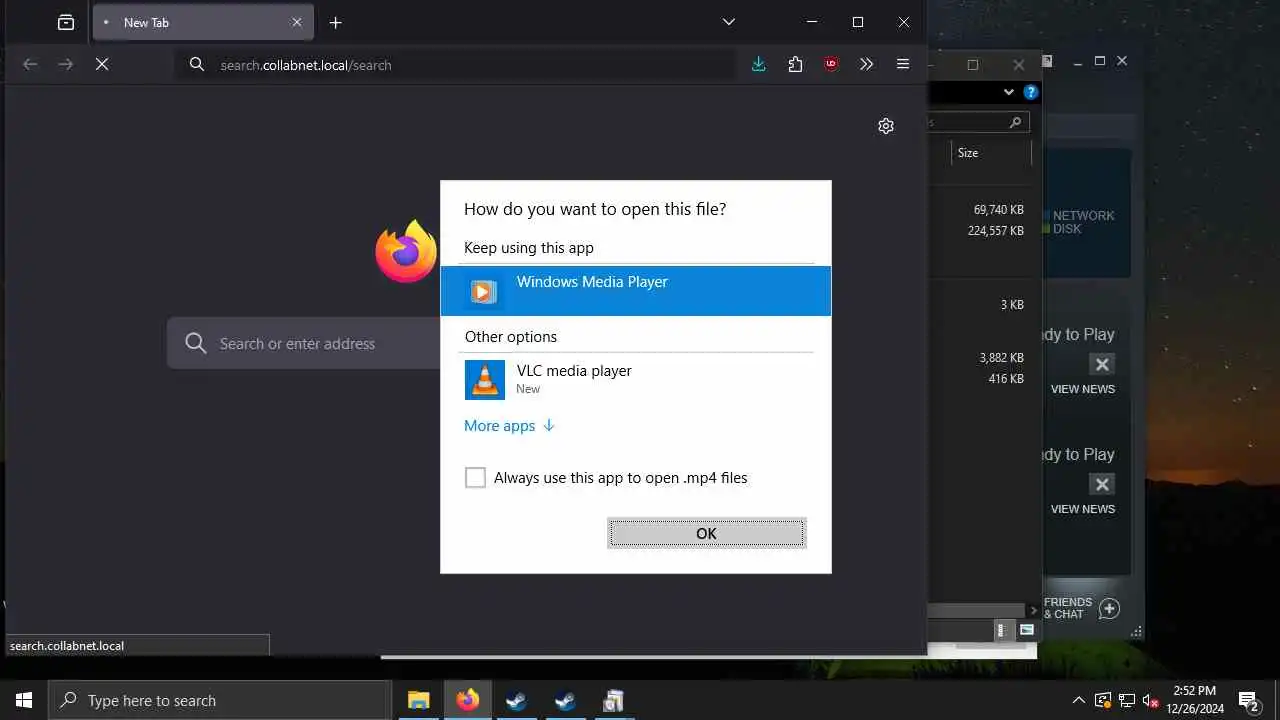The image size is (1280, 720).
Task: Expand More apps list
Action: pyautogui.click(x=509, y=426)
